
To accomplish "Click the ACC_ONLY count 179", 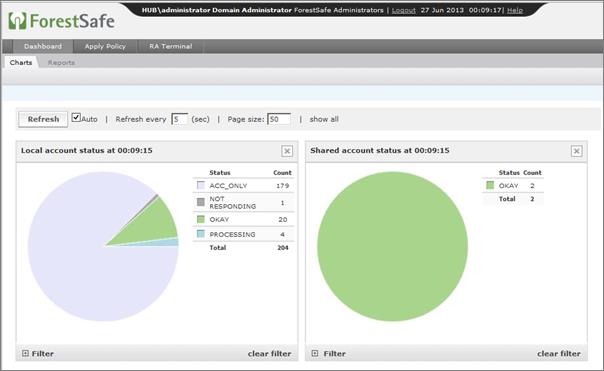I will [x=282, y=186].
